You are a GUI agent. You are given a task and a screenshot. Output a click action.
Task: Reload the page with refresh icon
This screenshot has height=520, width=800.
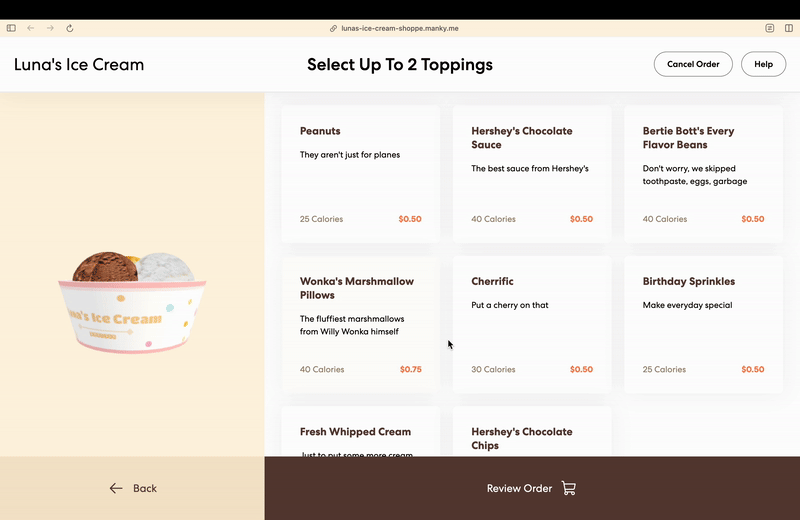click(70, 28)
